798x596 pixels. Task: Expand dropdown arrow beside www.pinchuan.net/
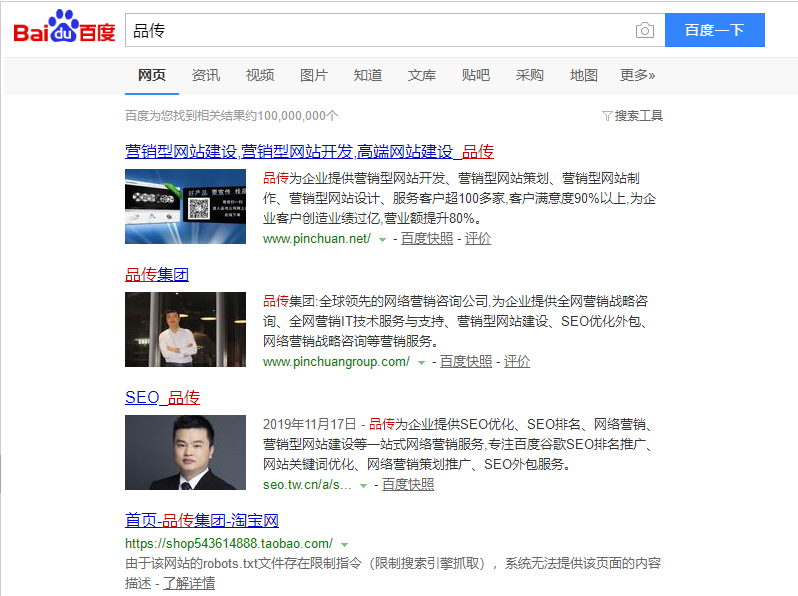(x=382, y=240)
